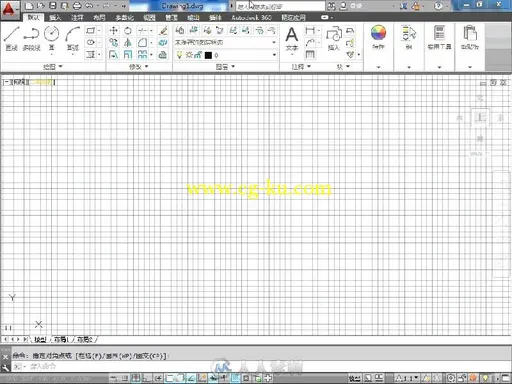The width and height of the screenshot is (512, 384).
Task: Switch to the Insert ribbon tab
Action: (55, 17)
